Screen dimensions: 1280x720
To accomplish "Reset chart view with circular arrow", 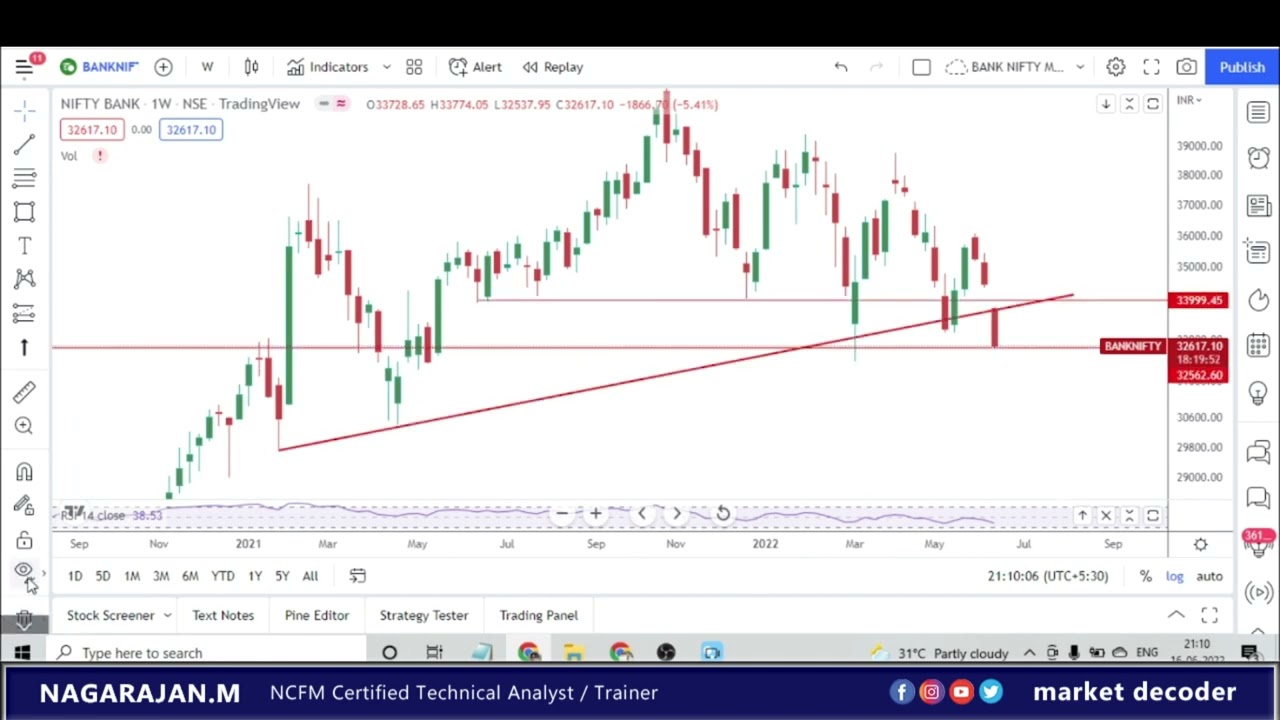I will [x=723, y=514].
